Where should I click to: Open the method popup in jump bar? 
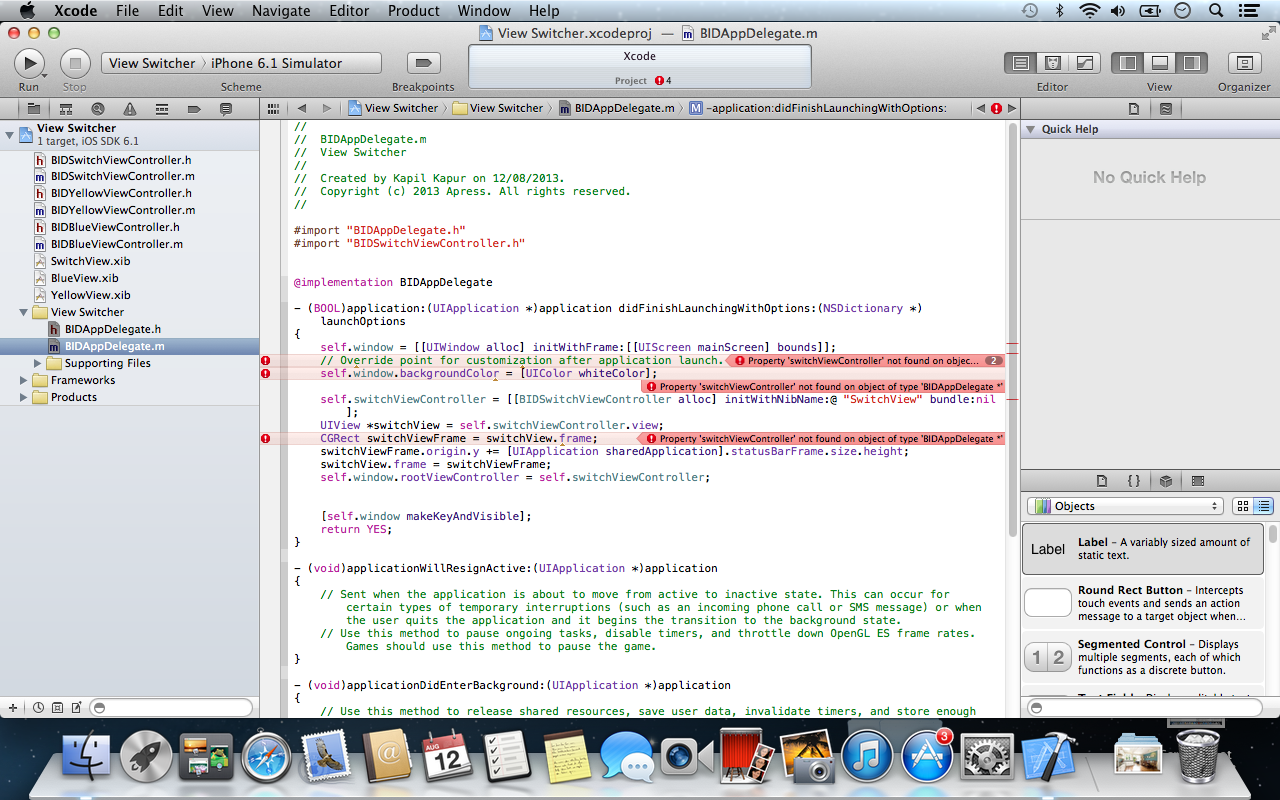click(x=817, y=108)
